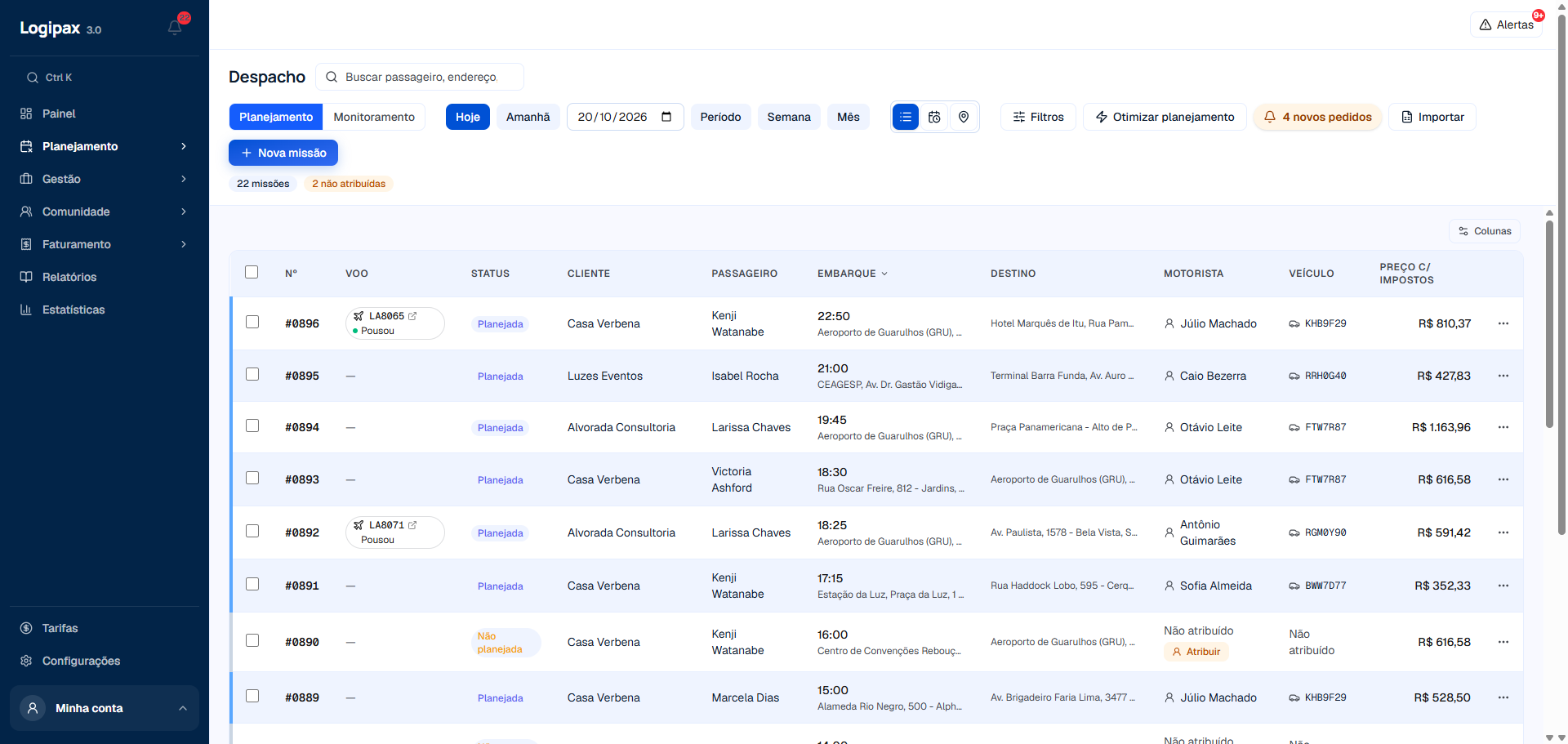1568x744 pixels.
Task: Switch to map view icon
Action: point(964,117)
